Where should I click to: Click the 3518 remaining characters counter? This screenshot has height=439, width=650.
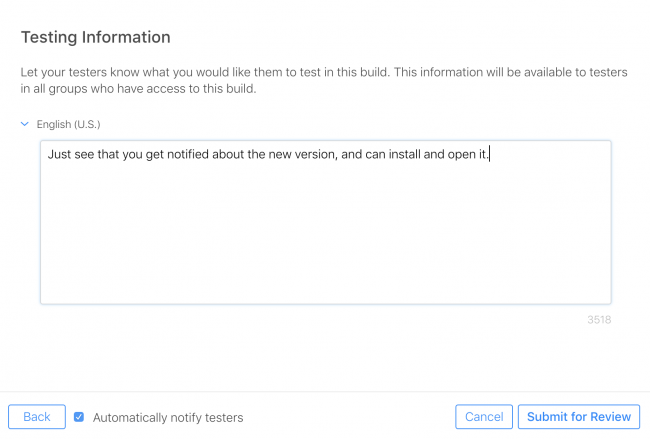[598, 321]
